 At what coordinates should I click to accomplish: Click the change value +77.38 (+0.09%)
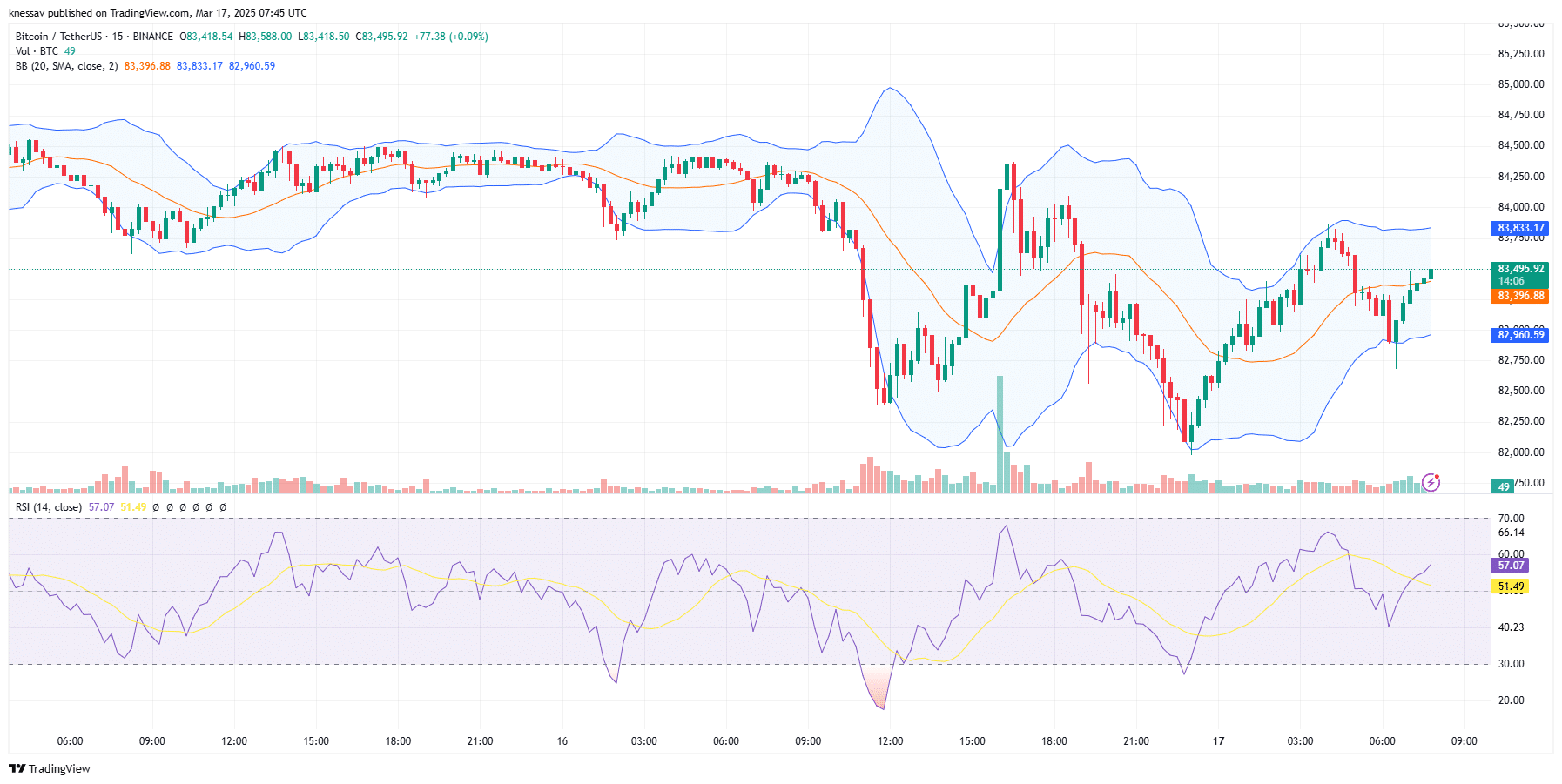(x=451, y=37)
